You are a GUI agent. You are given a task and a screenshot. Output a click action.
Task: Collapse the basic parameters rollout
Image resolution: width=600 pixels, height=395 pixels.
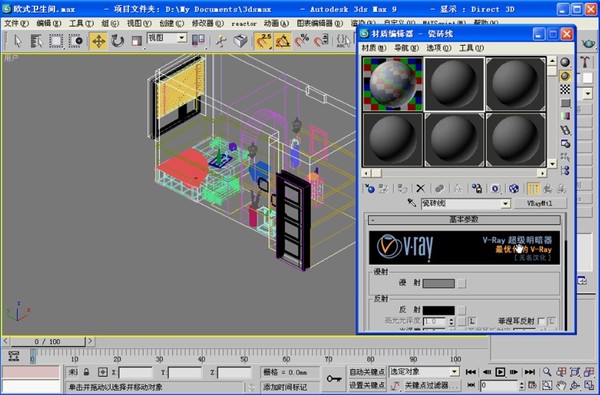(x=465, y=219)
